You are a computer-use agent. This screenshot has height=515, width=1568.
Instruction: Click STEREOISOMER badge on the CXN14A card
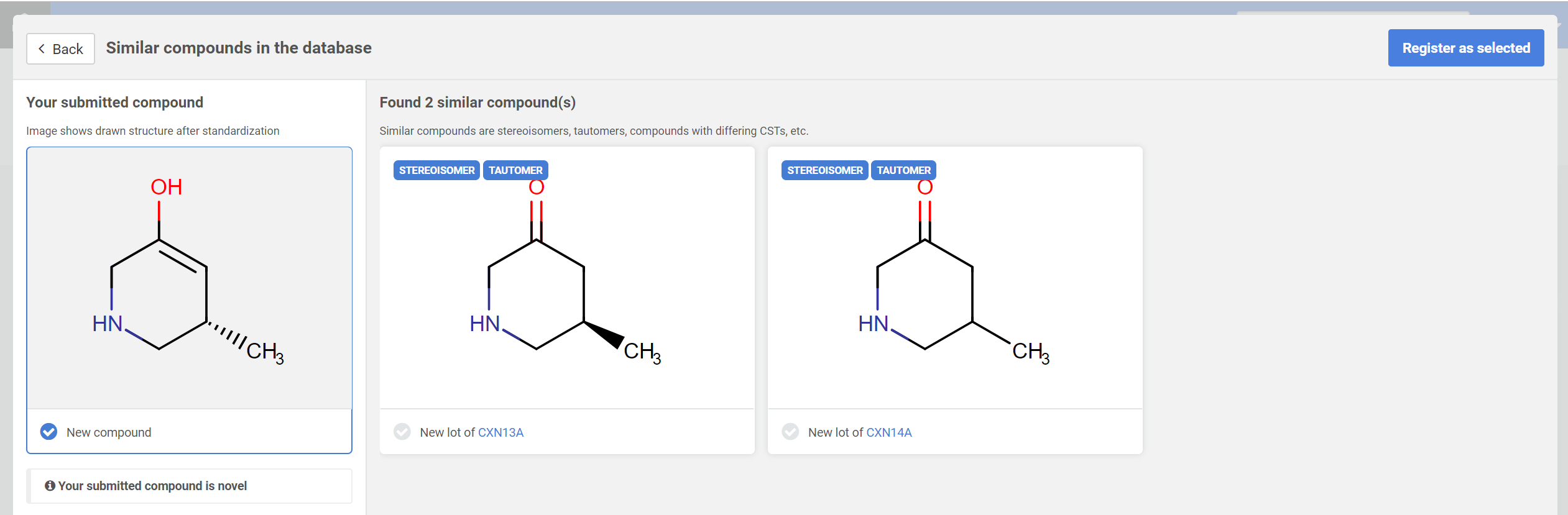(824, 170)
